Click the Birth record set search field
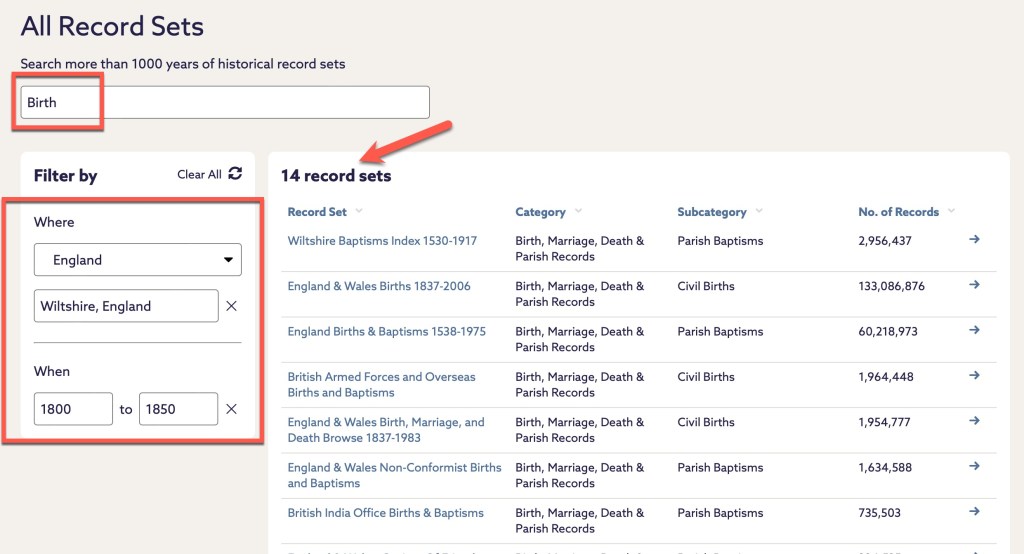 point(225,102)
